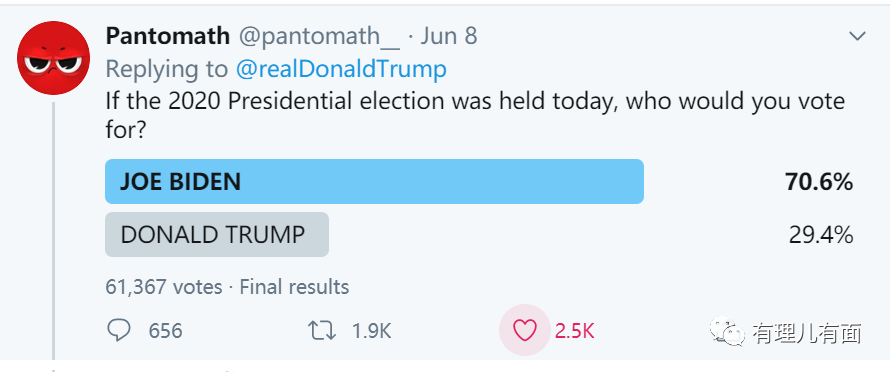Click the 656 replies count
Viewport: 890px width, 372px height.
point(165,331)
